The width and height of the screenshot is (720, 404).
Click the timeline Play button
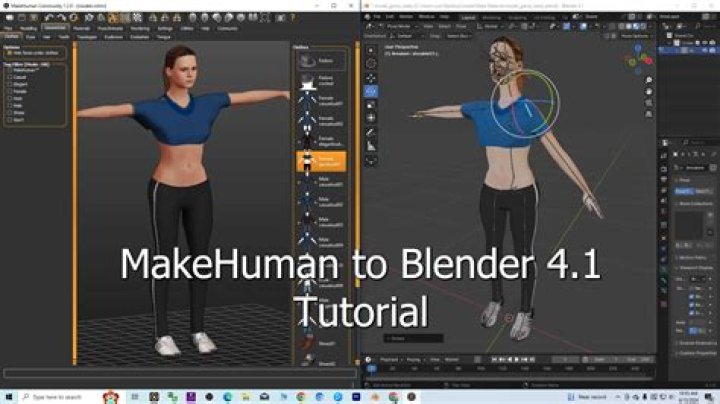tap(517, 359)
